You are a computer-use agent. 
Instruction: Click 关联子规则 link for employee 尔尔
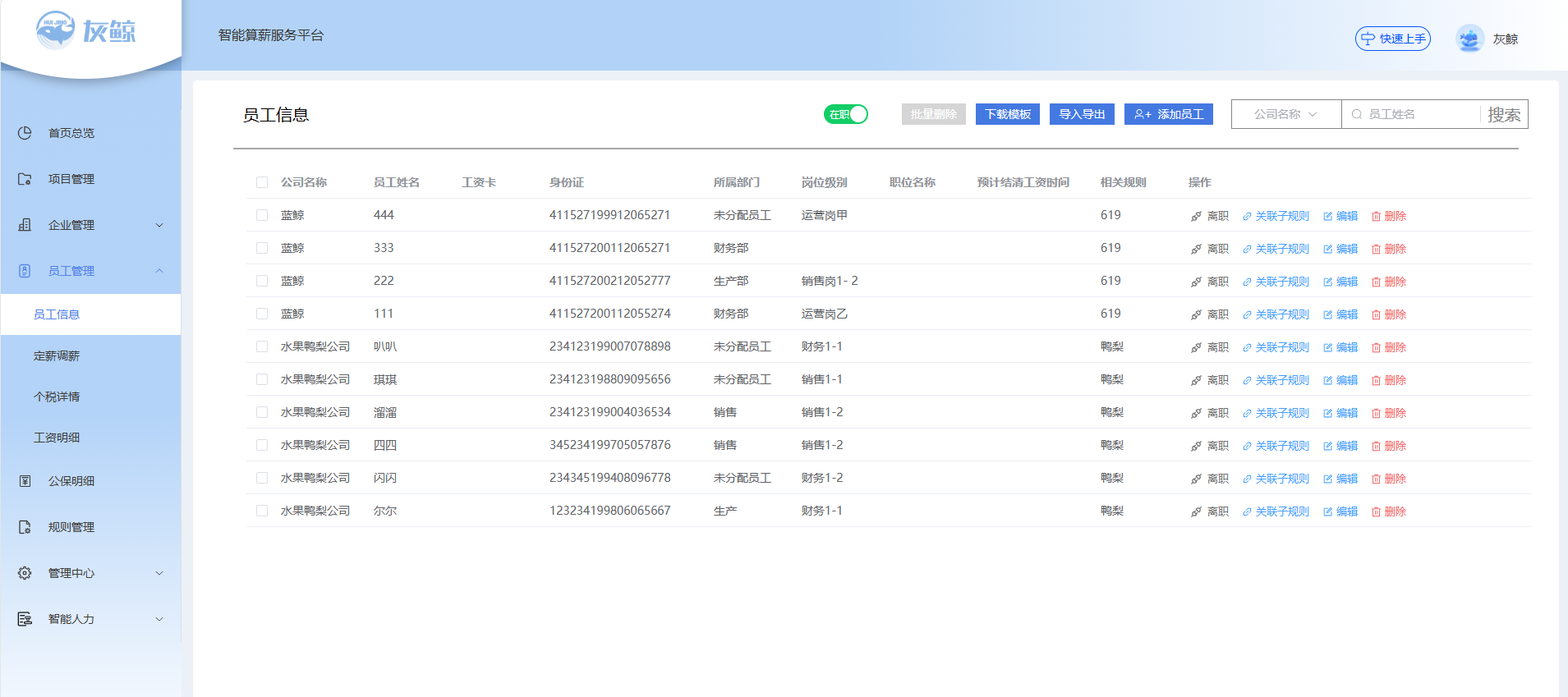[x=1276, y=511]
